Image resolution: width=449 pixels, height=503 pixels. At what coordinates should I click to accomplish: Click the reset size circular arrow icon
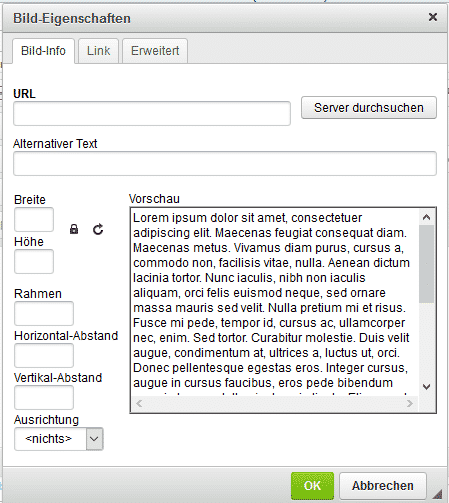pos(98,229)
